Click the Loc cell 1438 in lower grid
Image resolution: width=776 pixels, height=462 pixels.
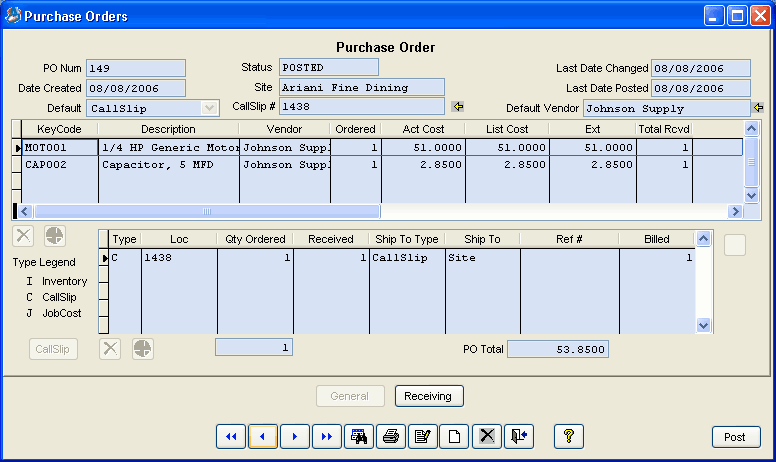coord(179,258)
